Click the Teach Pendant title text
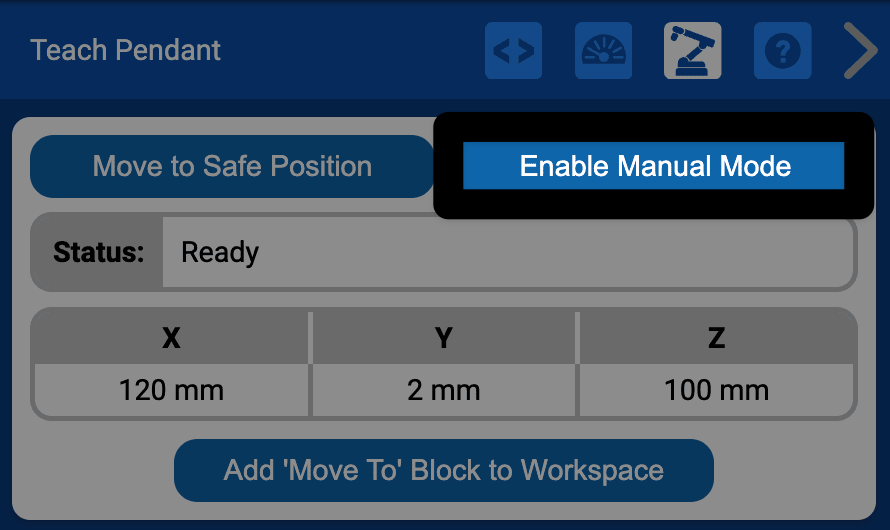Viewport: 890px width, 530px height. click(126, 50)
